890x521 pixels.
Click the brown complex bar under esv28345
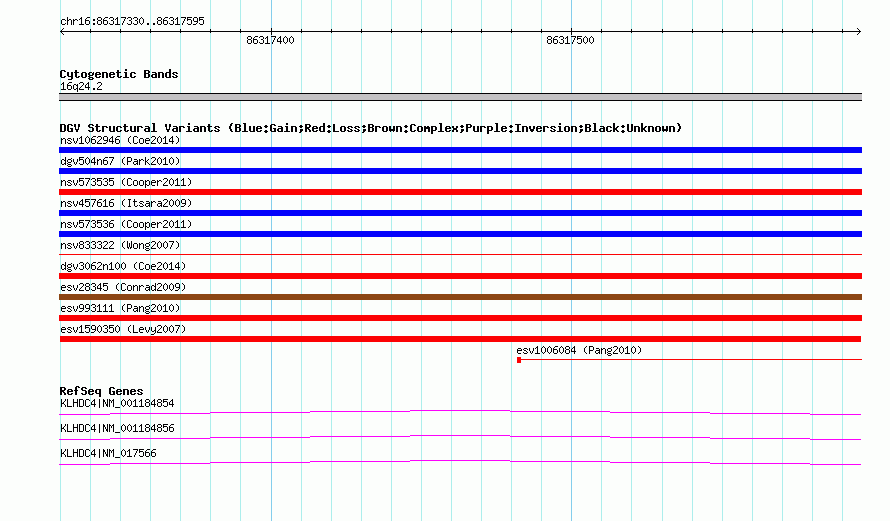coord(460,297)
